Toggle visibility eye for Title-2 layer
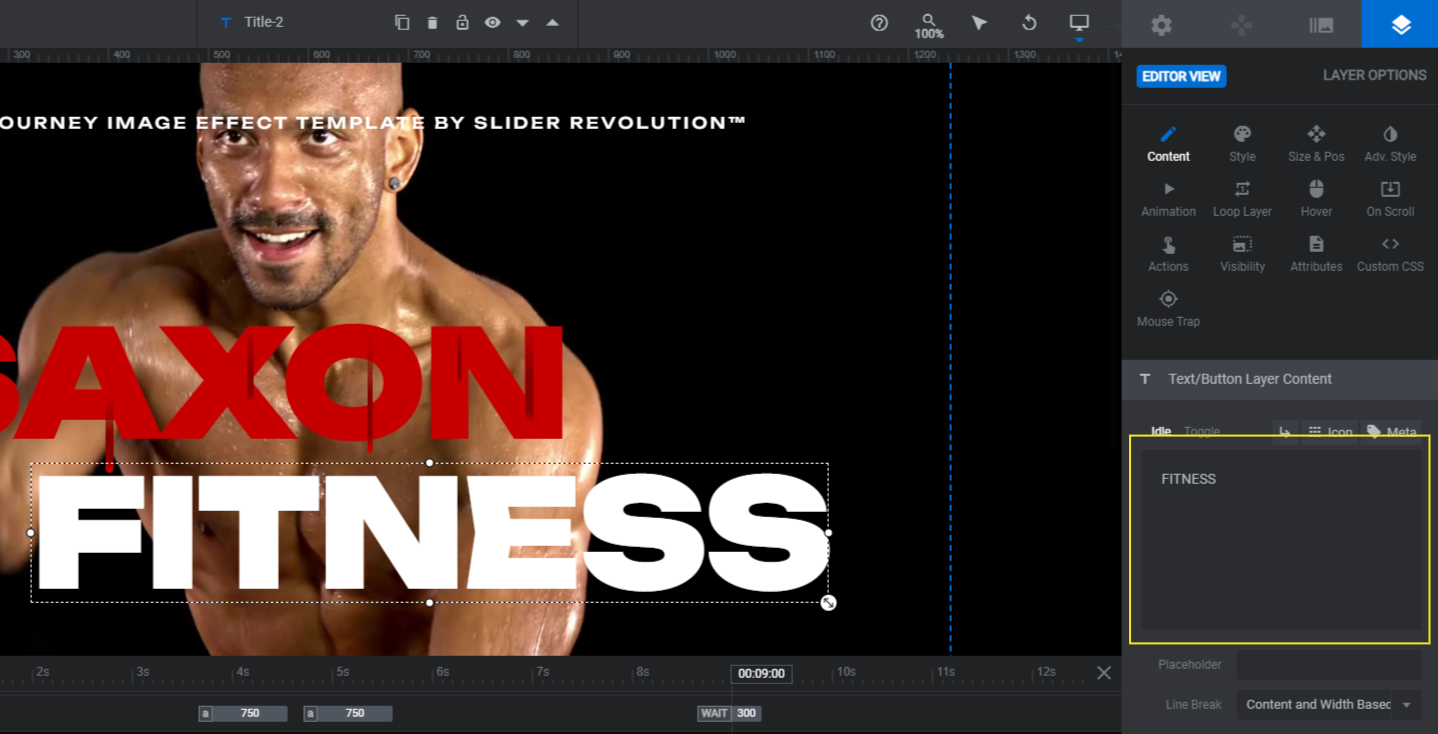Image resolution: width=1438 pixels, height=734 pixels. tap(492, 22)
